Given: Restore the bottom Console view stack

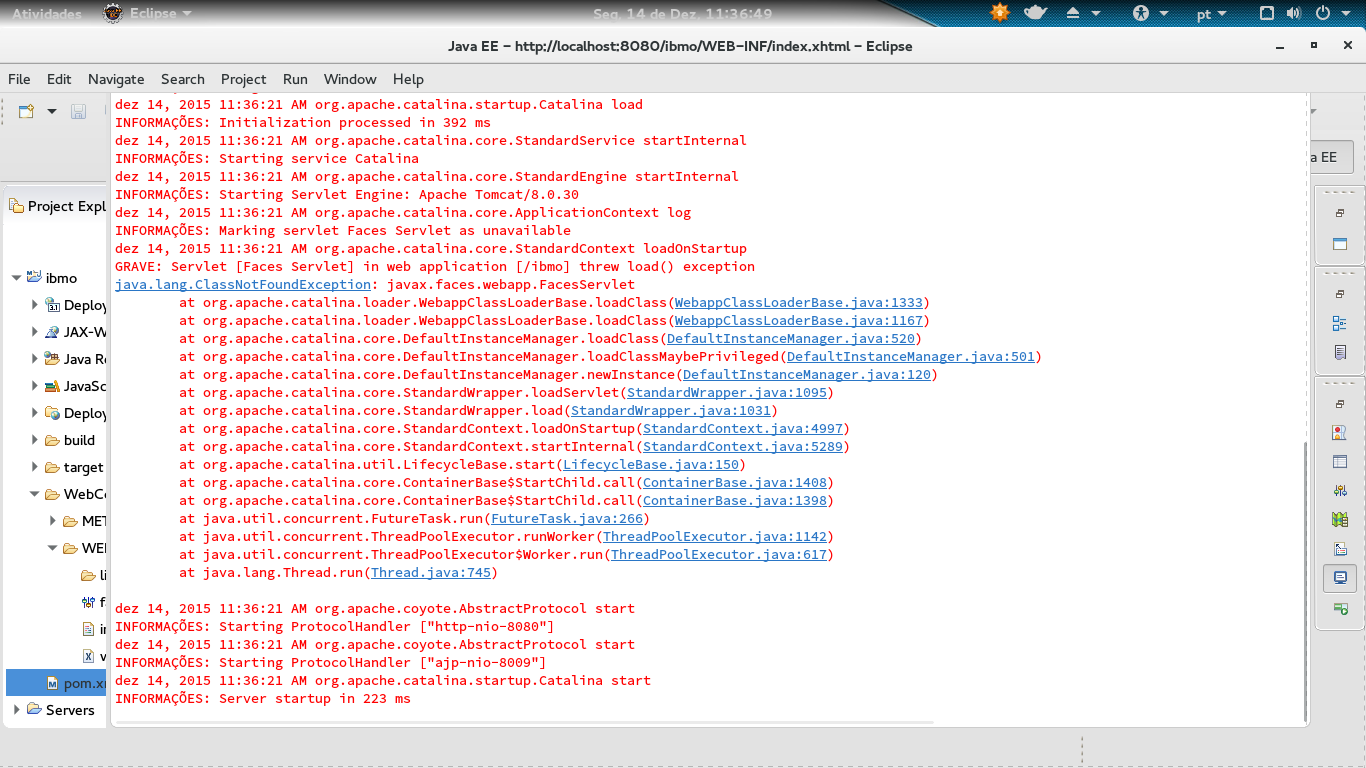Looking at the screenshot, I should coord(1340,404).
